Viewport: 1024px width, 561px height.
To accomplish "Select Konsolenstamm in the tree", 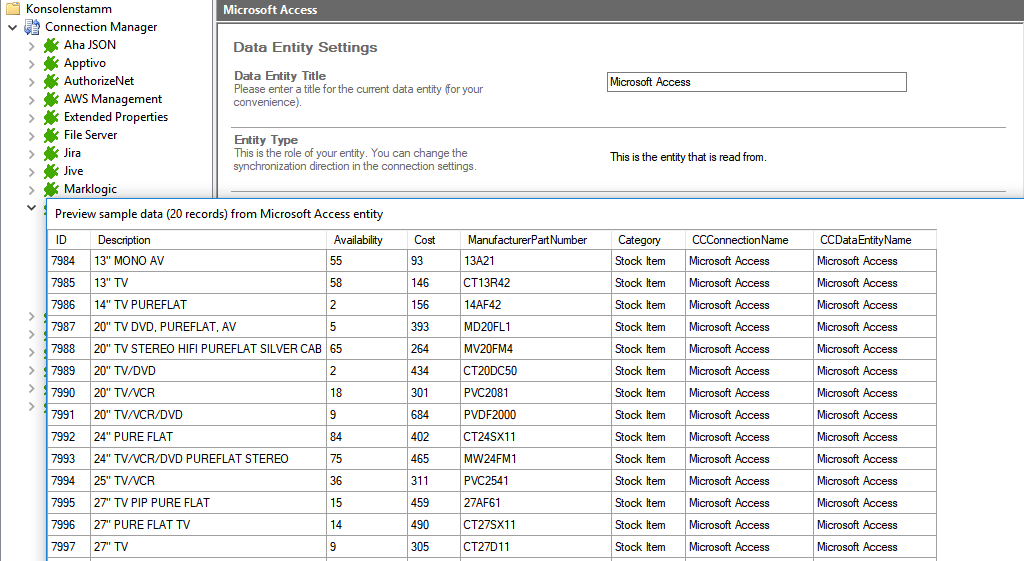I will click(x=69, y=8).
